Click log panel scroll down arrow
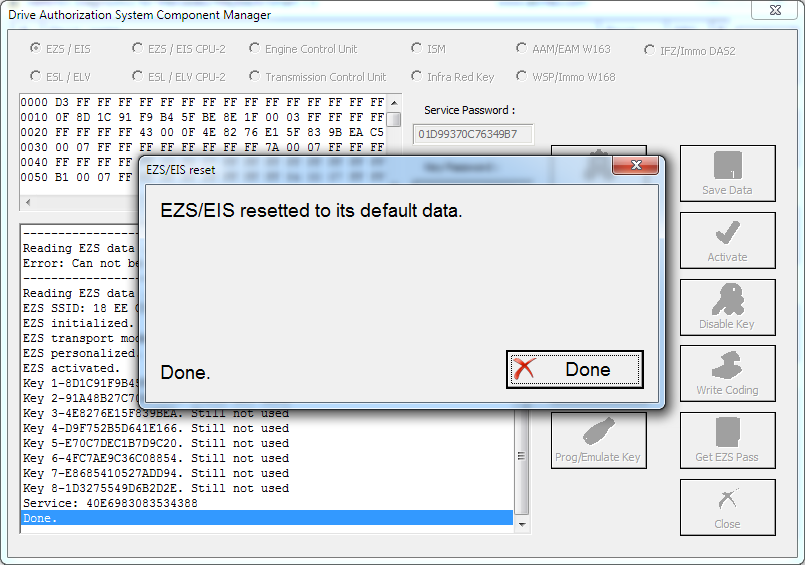Image resolution: width=805 pixels, height=565 pixels. coord(522,524)
